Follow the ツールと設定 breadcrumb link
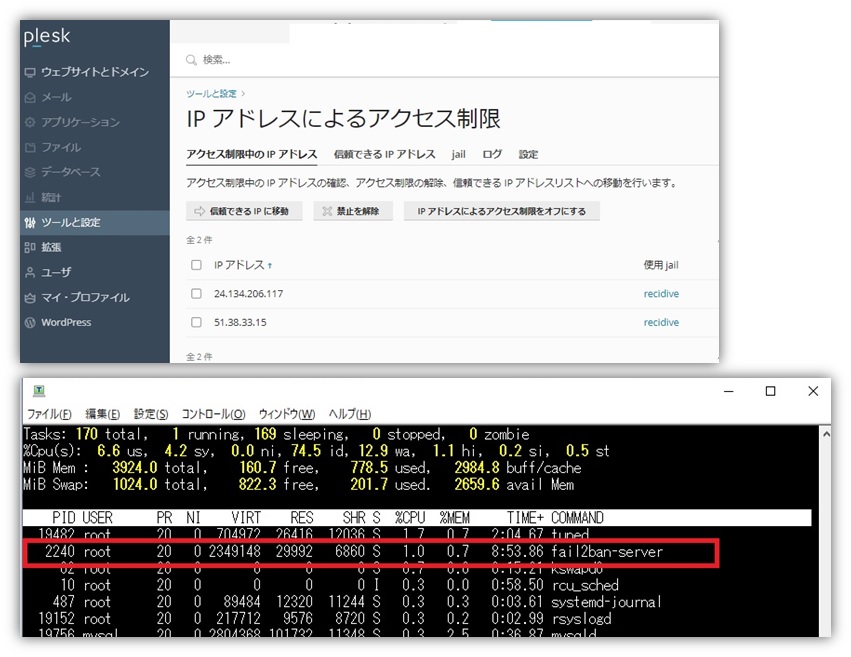851x657 pixels. pos(211,93)
